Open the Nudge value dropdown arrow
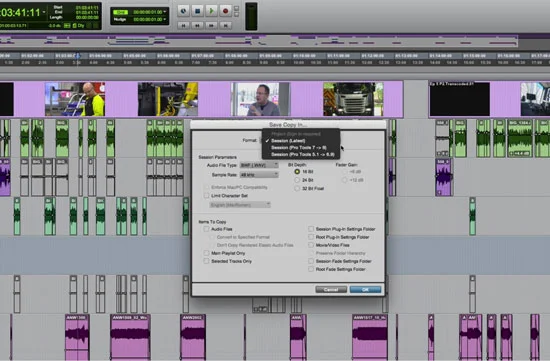Viewport: 550px width, 361px height. coord(165,19)
